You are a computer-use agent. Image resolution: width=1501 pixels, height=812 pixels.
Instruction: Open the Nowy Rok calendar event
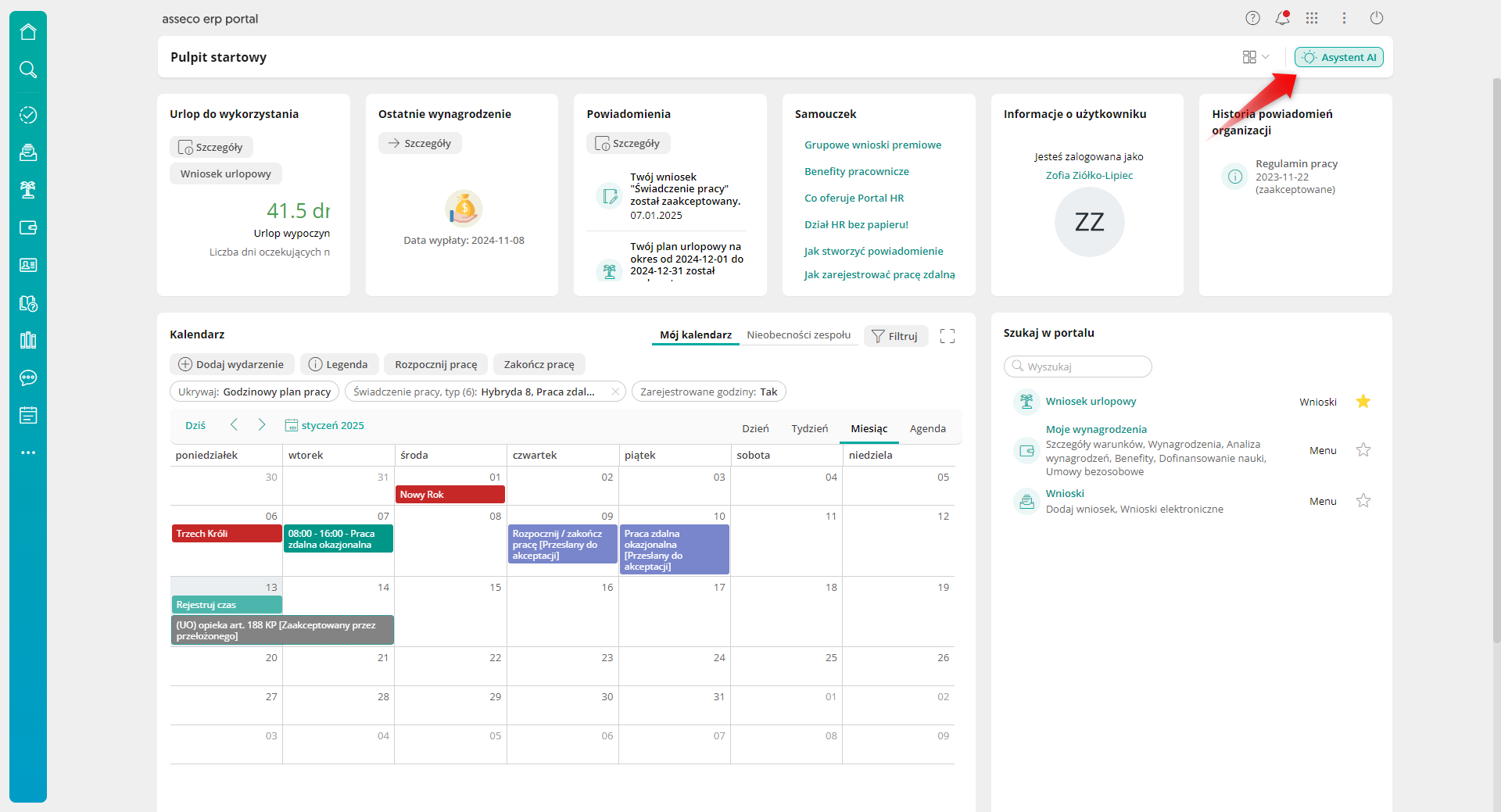click(x=450, y=495)
